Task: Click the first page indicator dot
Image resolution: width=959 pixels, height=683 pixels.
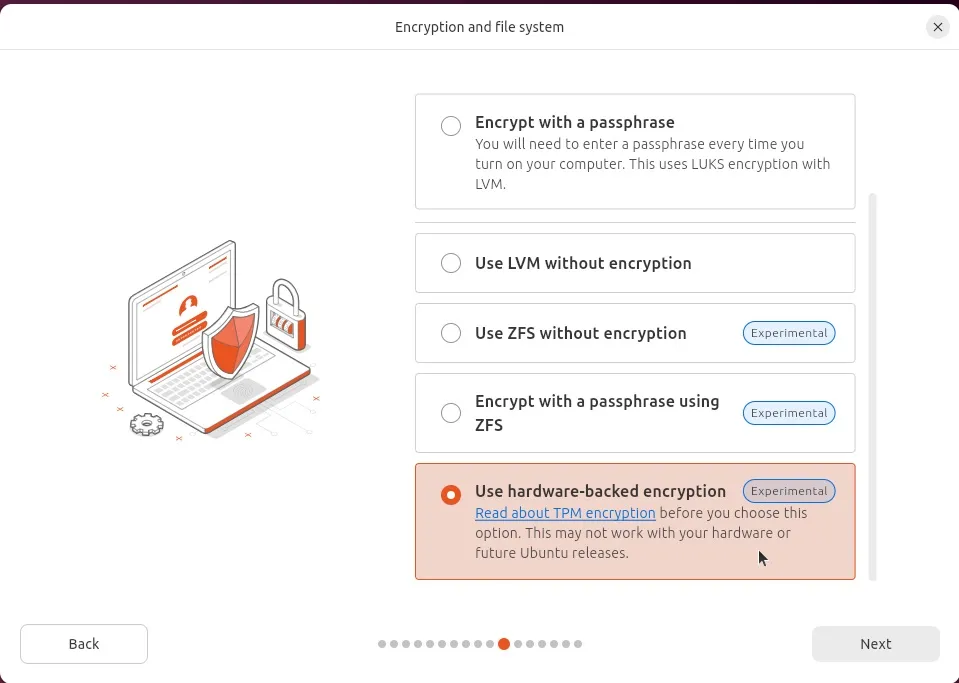Action: (381, 644)
